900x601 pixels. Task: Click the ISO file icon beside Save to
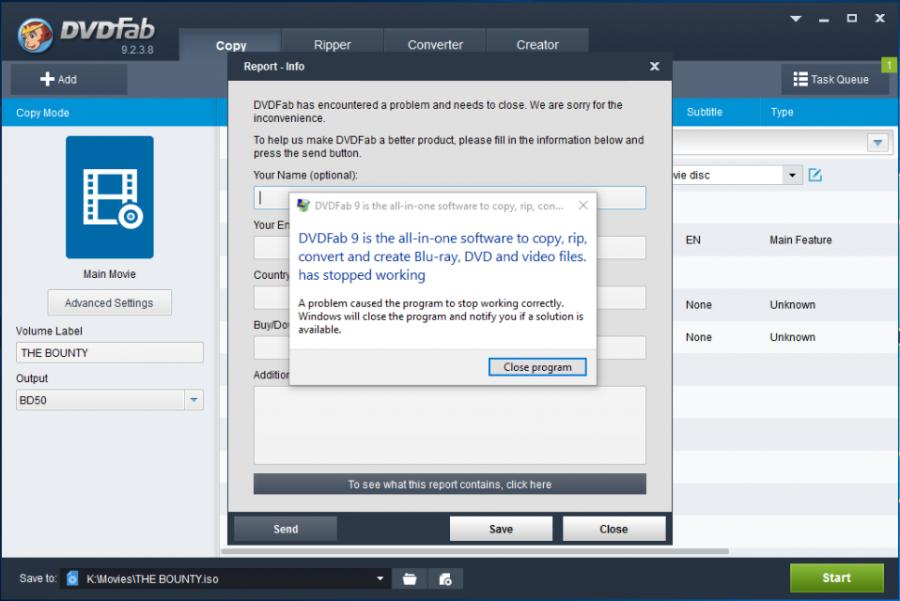pyautogui.click(x=72, y=579)
